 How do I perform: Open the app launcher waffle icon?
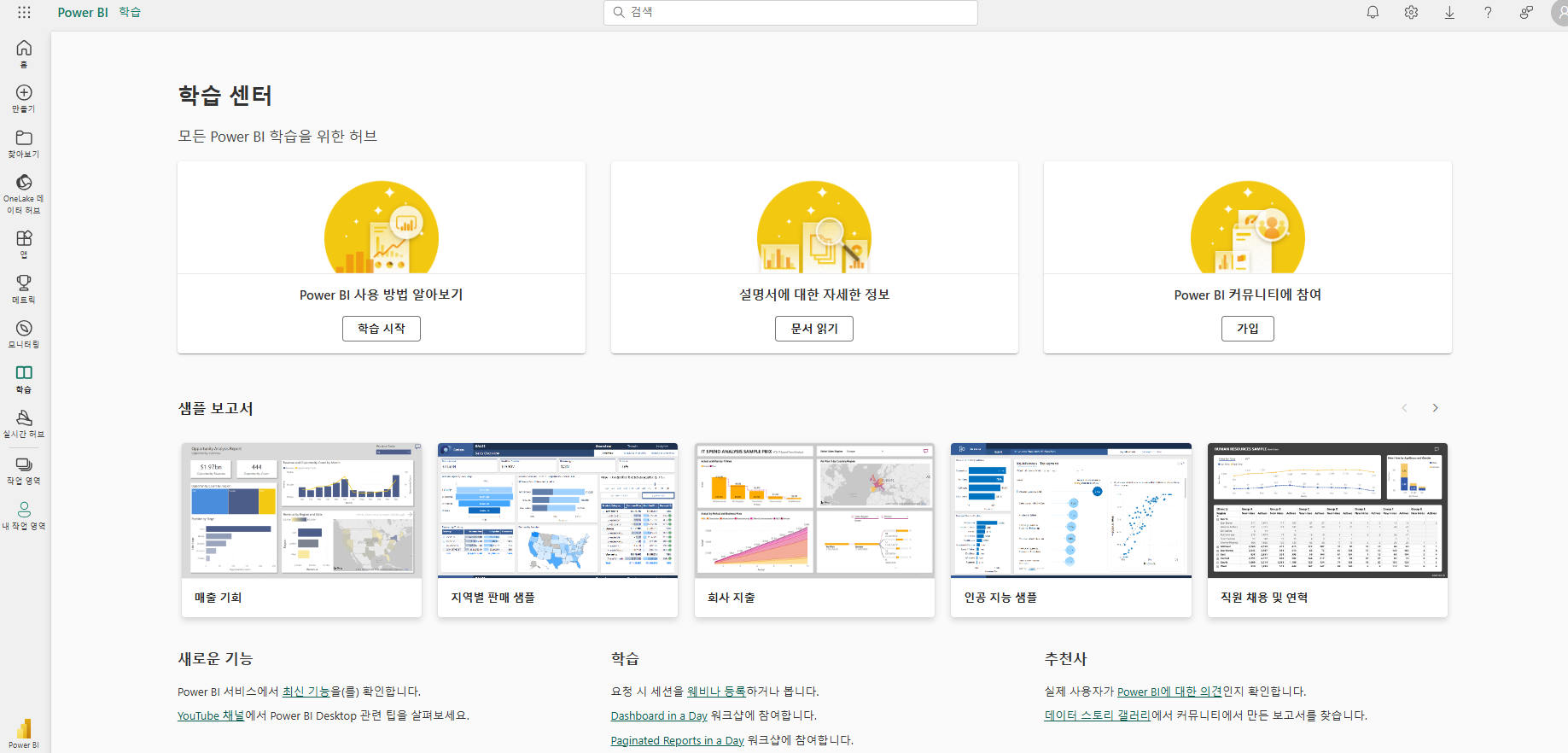[24, 13]
